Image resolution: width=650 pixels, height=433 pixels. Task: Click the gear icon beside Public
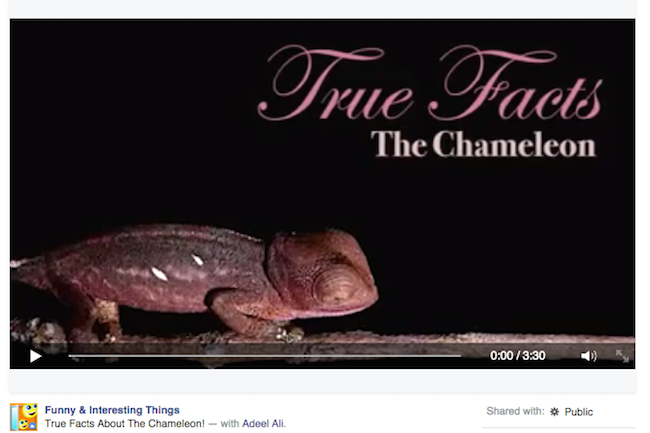554,411
